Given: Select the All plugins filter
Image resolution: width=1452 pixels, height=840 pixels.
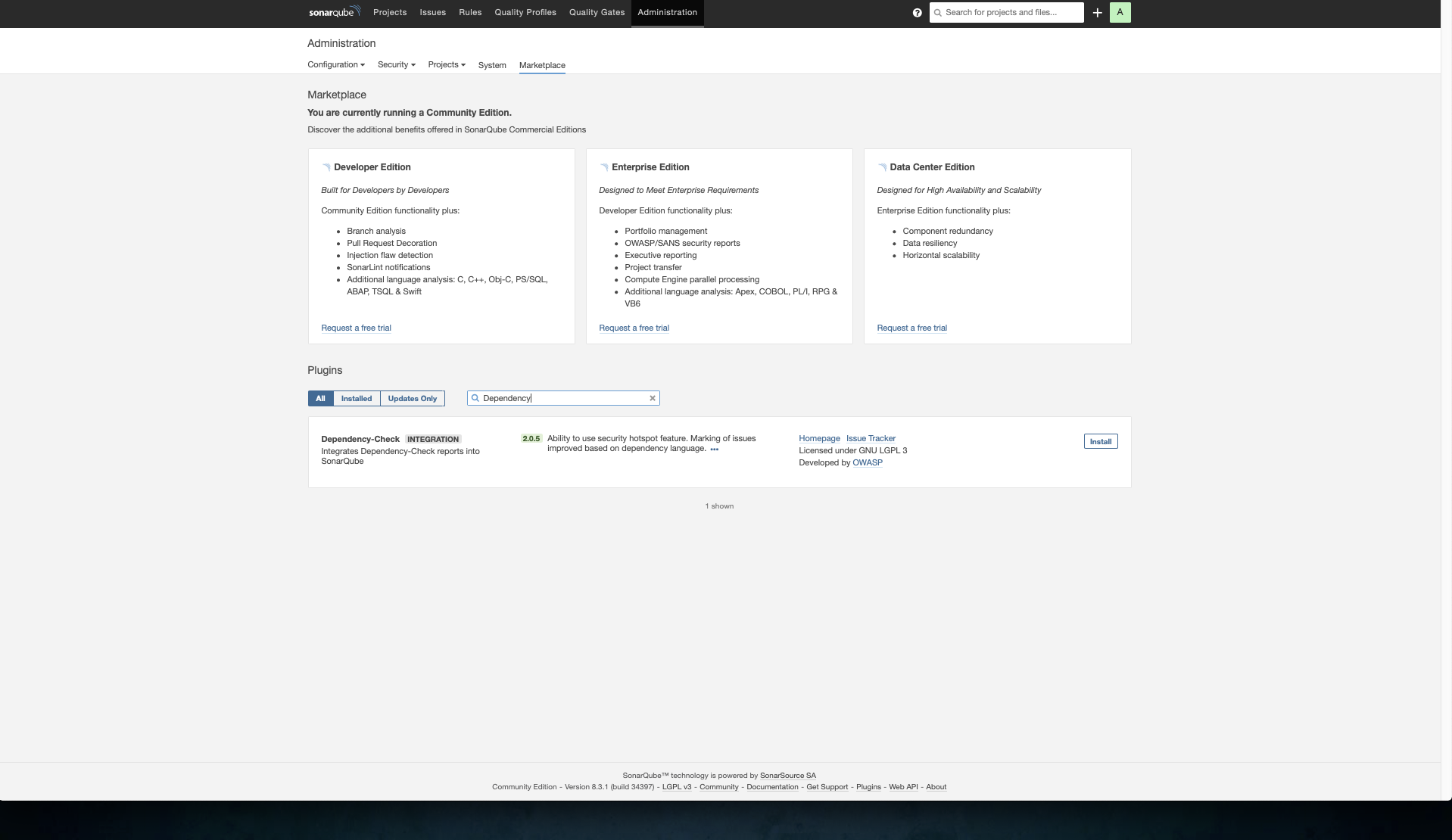Looking at the screenshot, I should (320, 399).
